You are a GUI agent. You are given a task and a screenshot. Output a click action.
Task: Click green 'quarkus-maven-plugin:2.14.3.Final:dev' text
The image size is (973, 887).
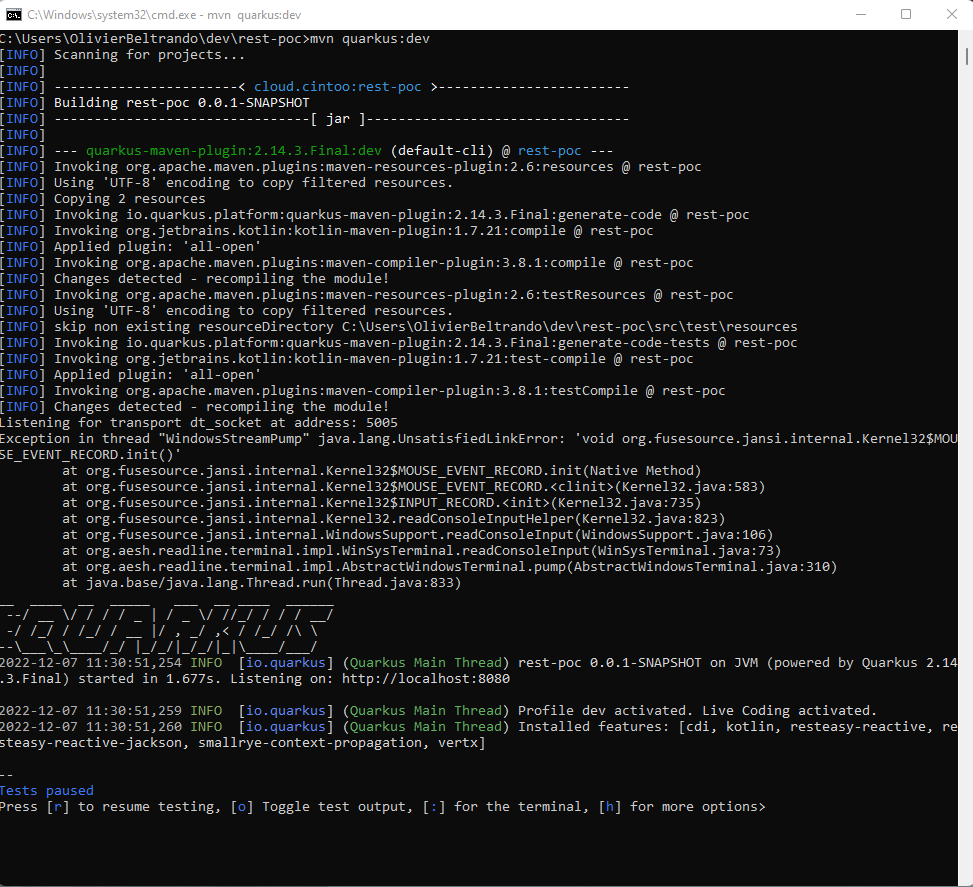tap(234, 151)
